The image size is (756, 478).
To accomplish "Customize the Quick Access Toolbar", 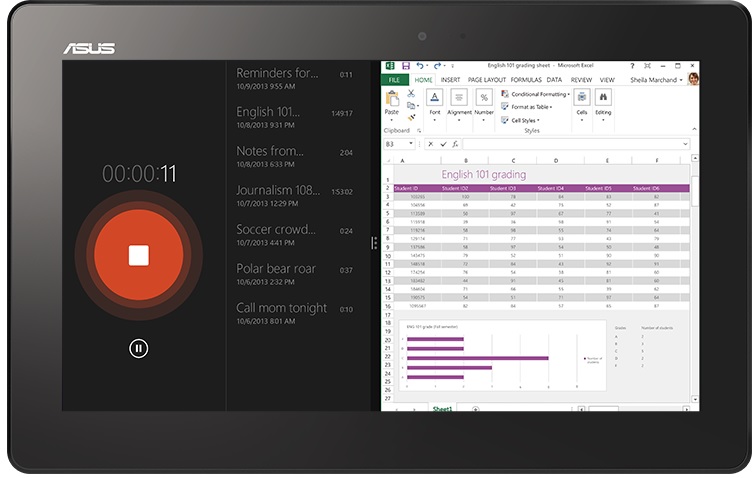I will tap(453, 66).
